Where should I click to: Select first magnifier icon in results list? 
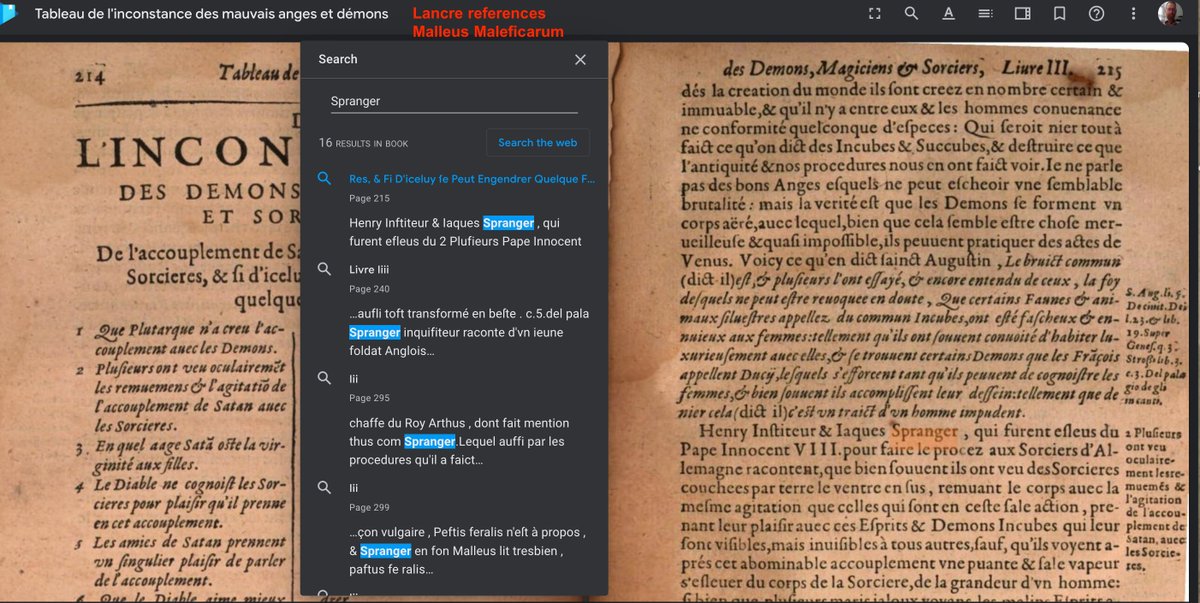pos(324,178)
